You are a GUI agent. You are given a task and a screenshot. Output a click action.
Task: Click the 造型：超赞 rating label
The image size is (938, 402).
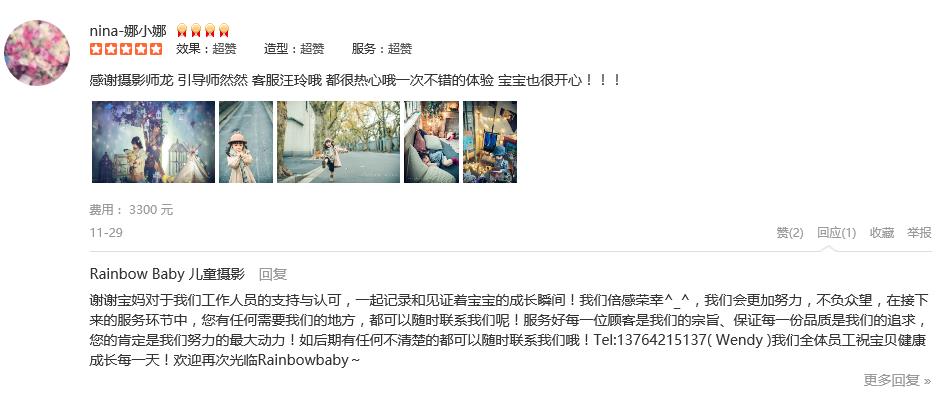[x=294, y=49]
